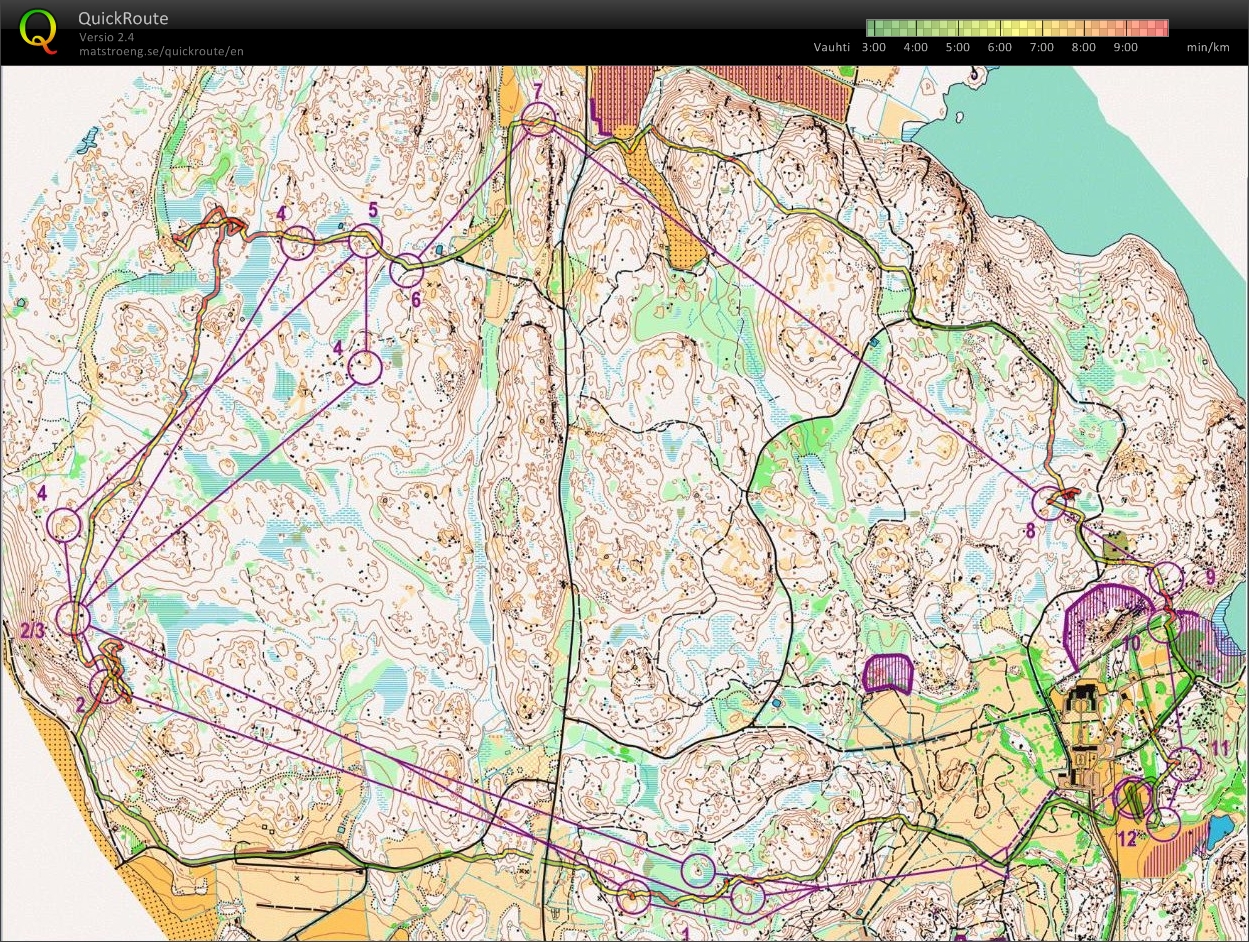Click the min/km unit label
This screenshot has width=1249, height=942.
(x=1207, y=47)
